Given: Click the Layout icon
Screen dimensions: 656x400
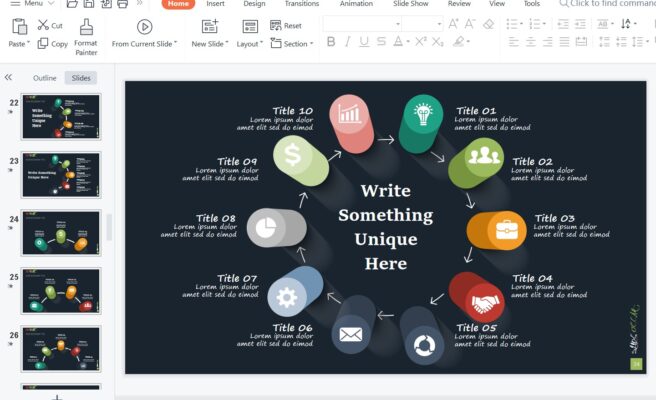Looking at the screenshot, I should [x=250, y=26].
